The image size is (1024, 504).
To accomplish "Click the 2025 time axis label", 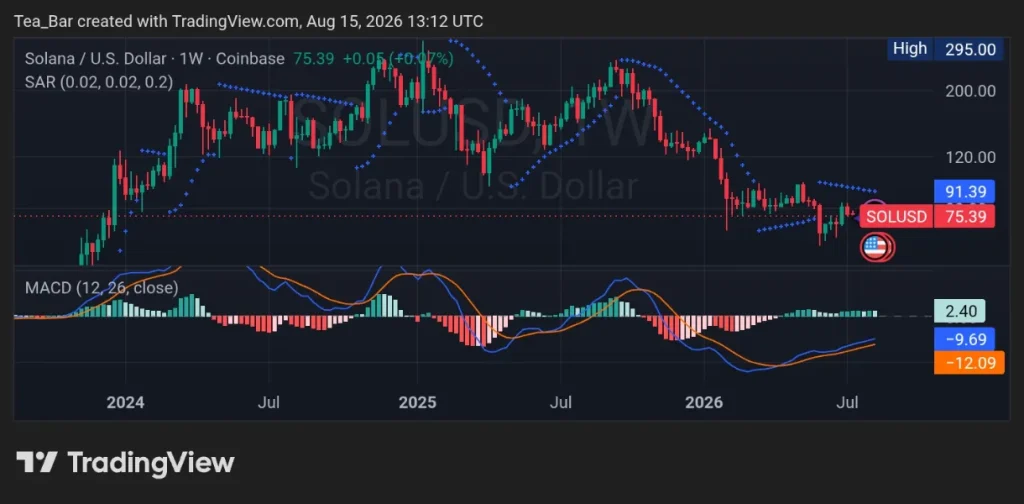I will 417,403.
